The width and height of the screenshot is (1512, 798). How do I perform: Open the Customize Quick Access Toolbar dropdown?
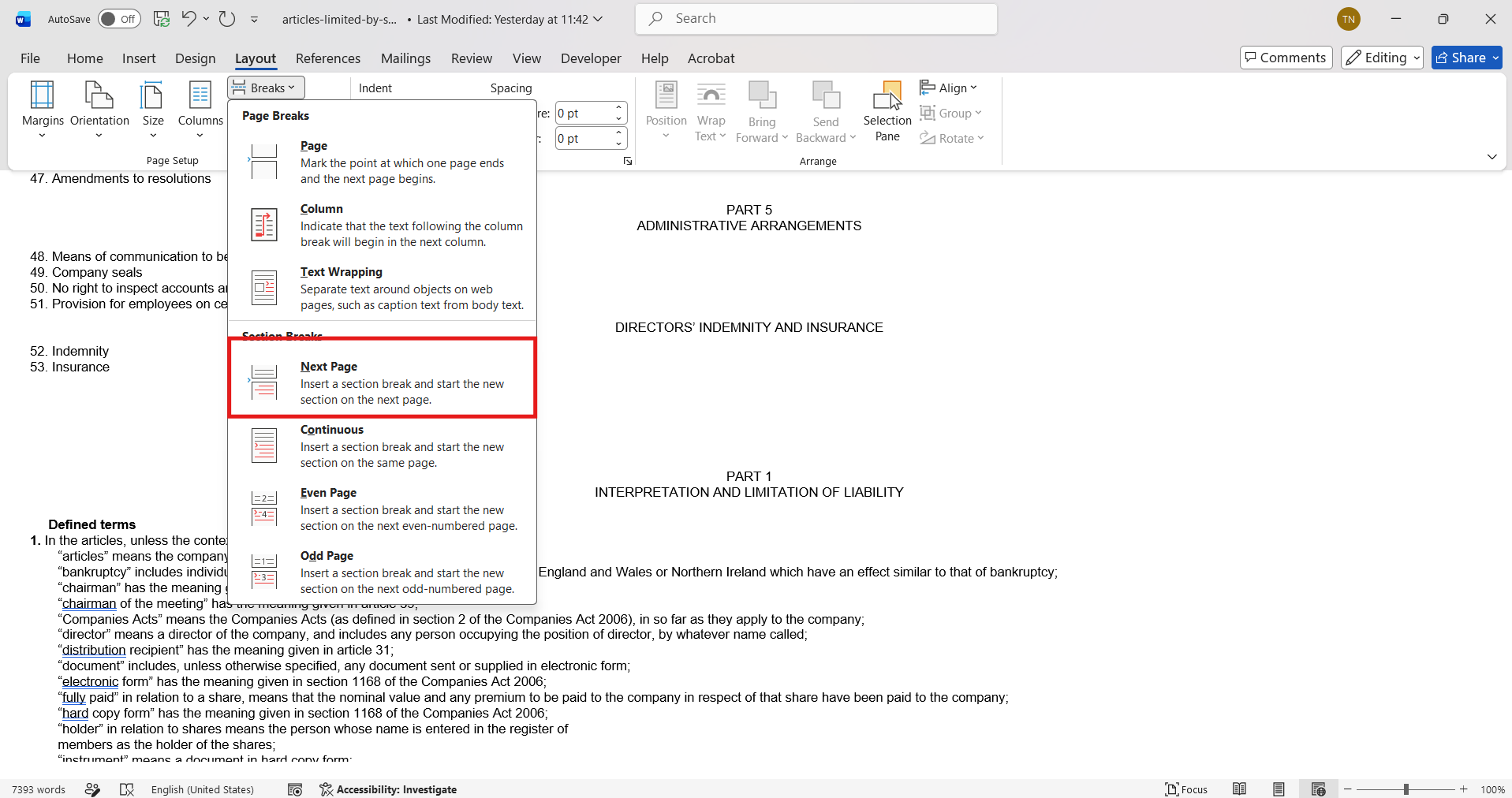(254, 19)
